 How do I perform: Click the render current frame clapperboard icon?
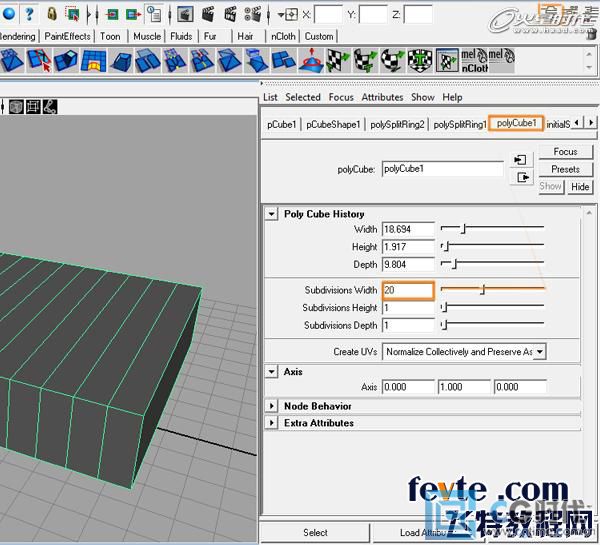[208, 15]
